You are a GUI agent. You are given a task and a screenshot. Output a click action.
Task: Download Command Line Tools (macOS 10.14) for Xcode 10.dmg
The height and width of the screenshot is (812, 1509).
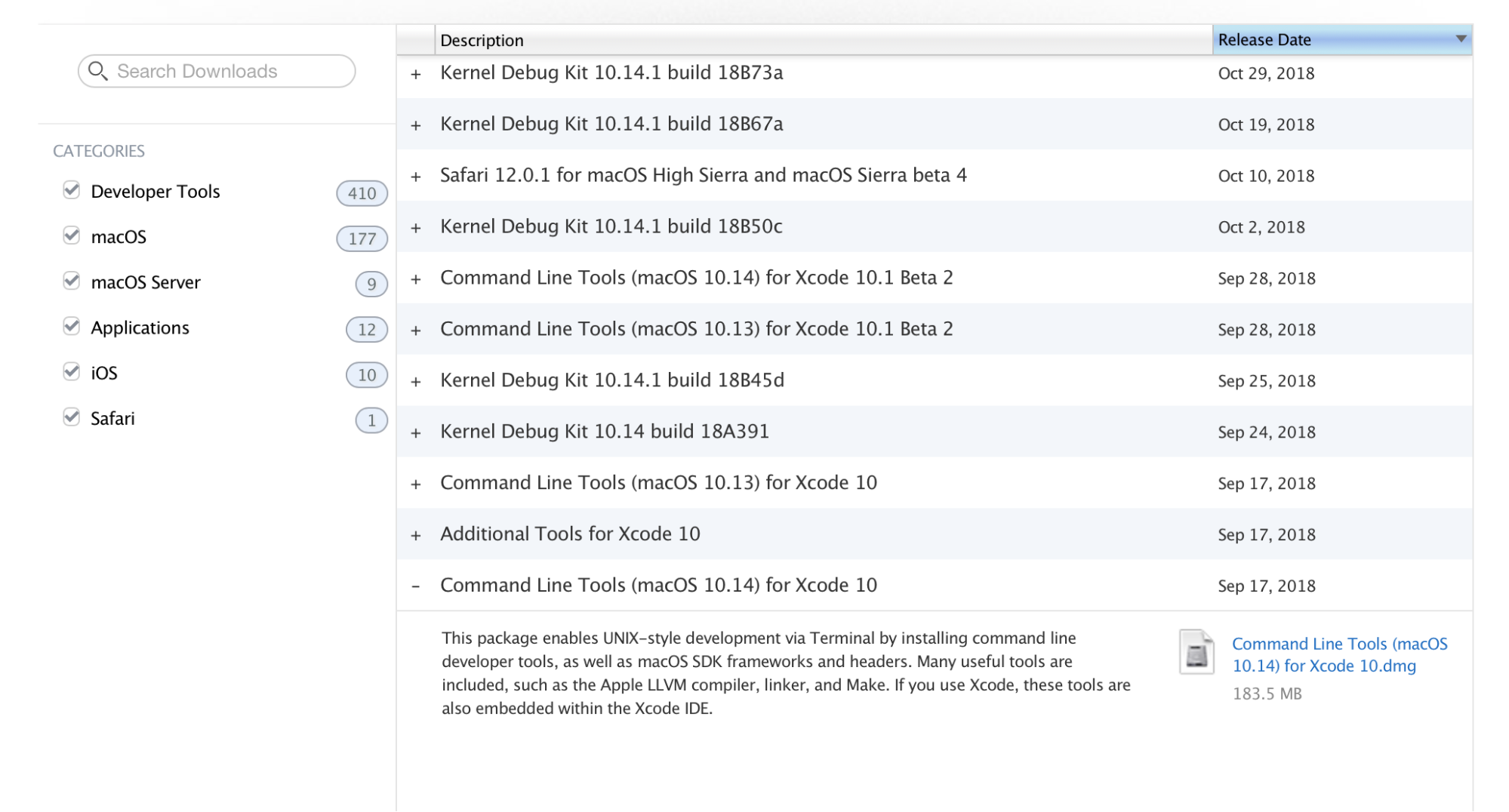point(1339,654)
